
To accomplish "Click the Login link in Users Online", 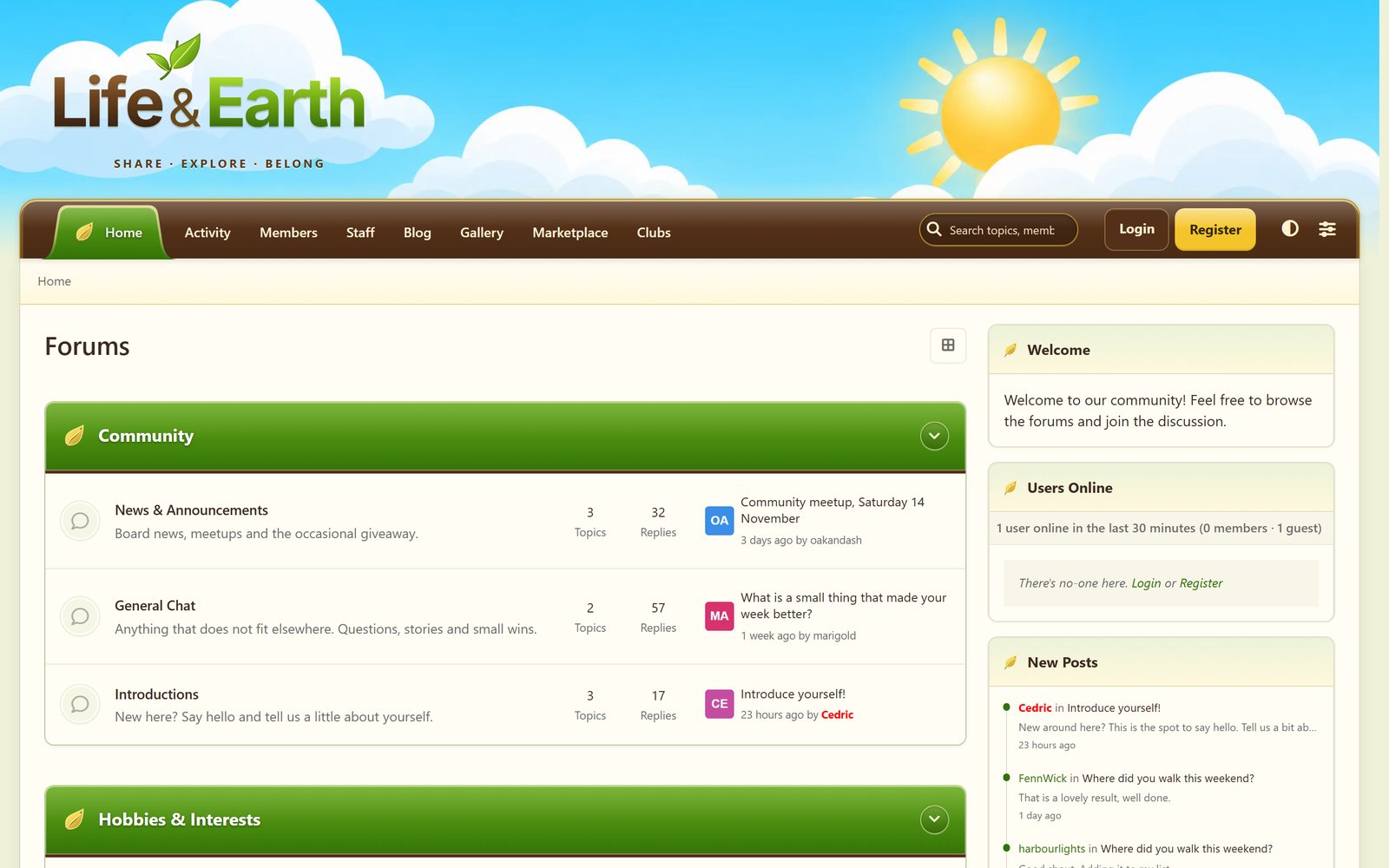I will click(x=1146, y=583).
